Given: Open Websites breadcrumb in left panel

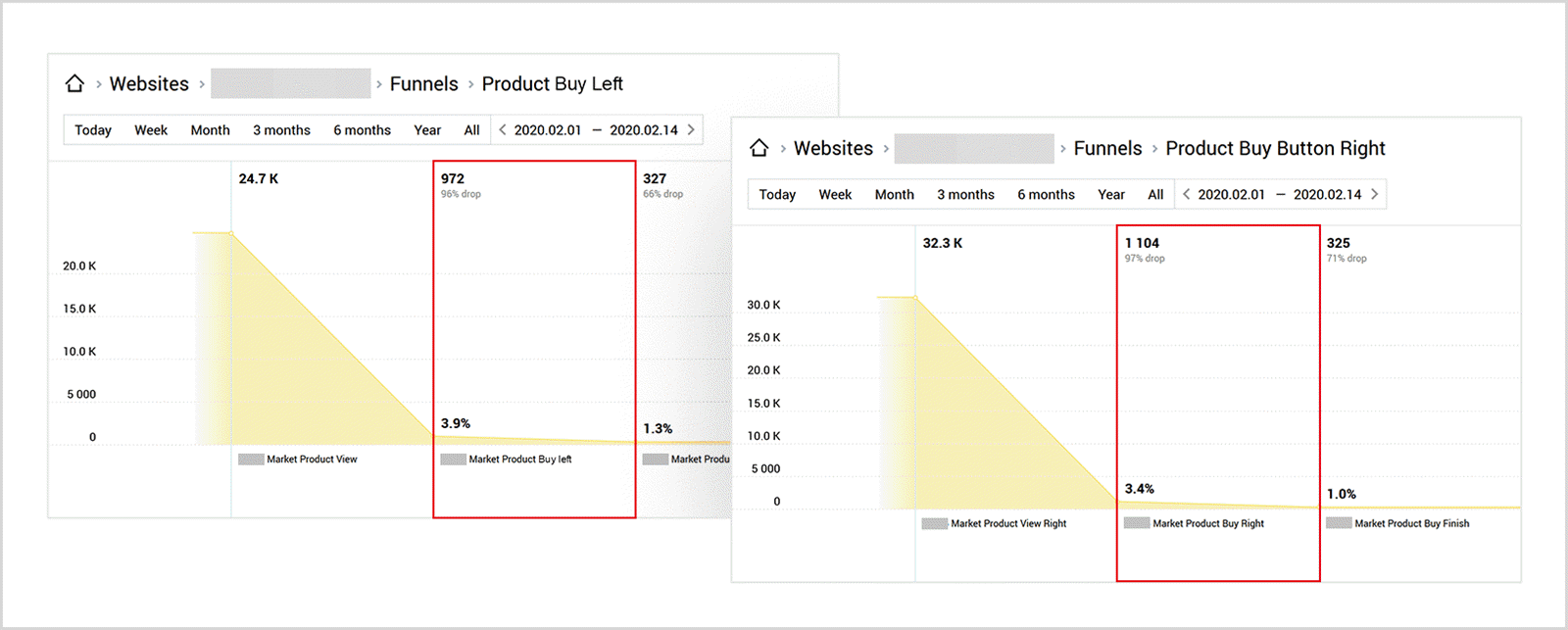Looking at the screenshot, I should [149, 84].
